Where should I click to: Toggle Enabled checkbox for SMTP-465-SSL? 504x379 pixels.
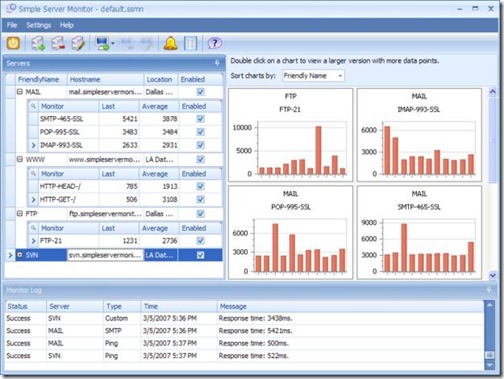[200, 119]
